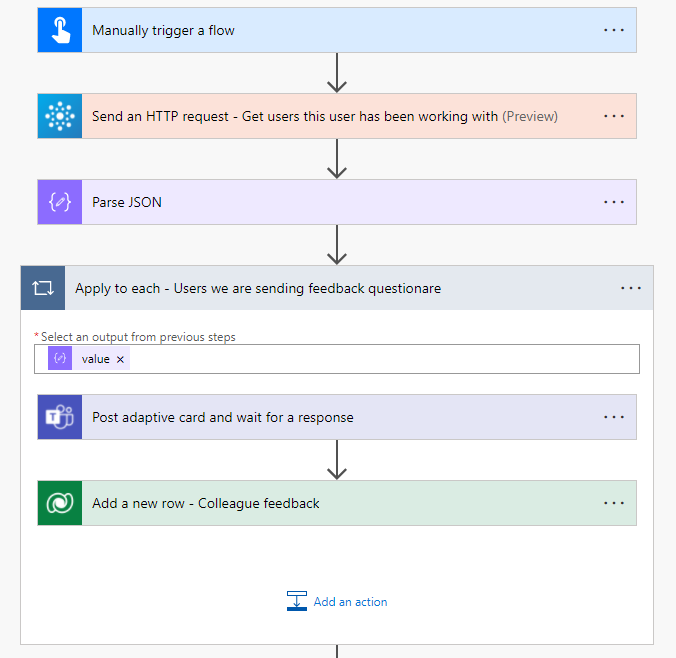Click the Add an action link

pyautogui.click(x=350, y=602)
